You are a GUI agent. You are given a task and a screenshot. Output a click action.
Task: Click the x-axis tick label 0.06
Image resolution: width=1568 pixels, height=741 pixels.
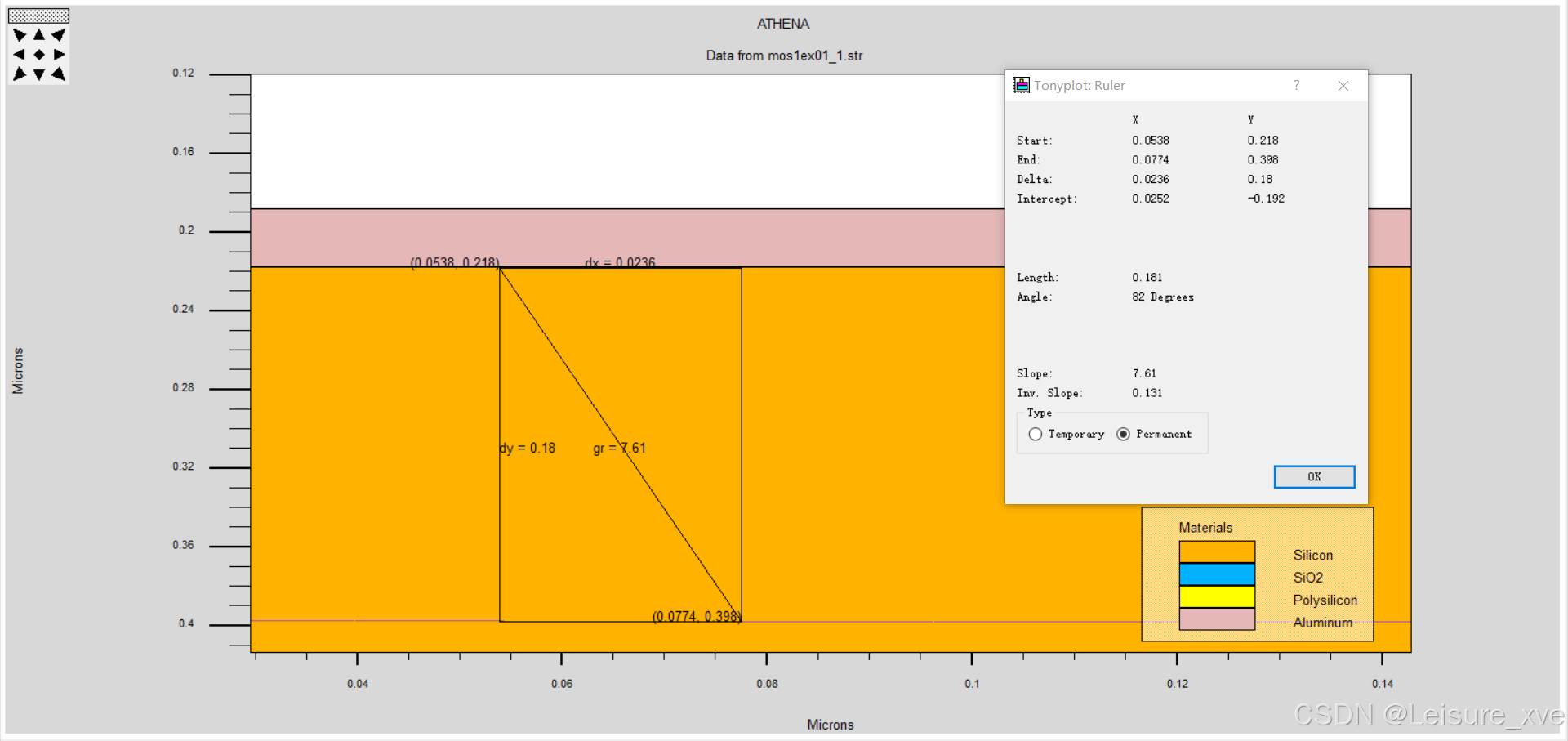click(562, 684)
